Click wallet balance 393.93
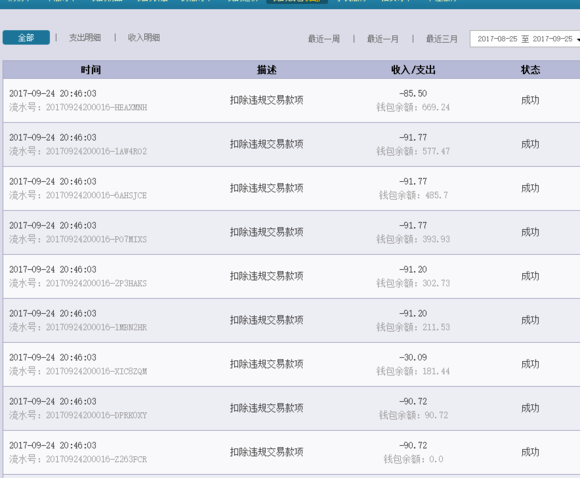The height and width of the screenshot is (478, 580). (436, 239)
